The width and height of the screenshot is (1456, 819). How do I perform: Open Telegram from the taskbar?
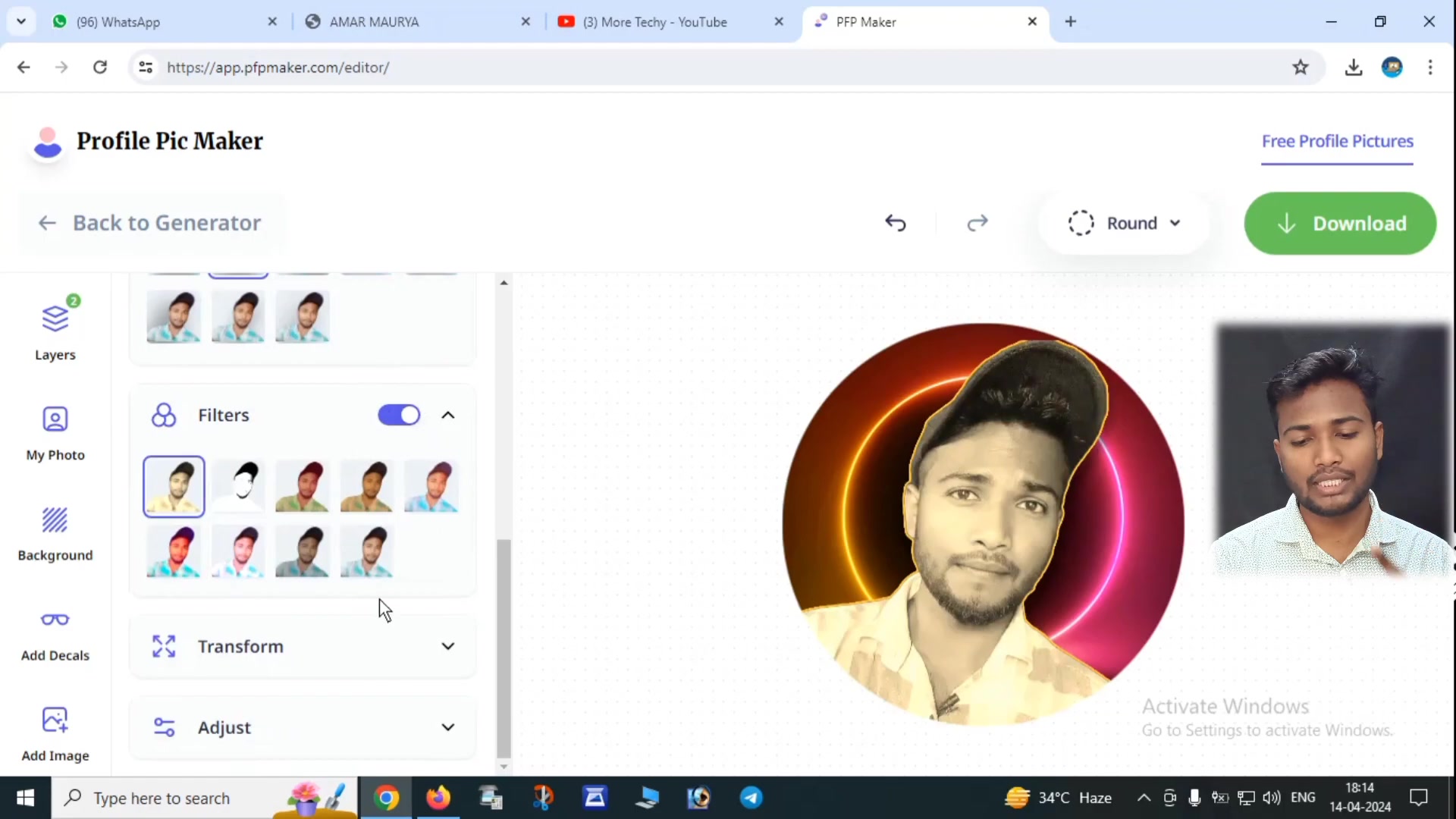coord(752,798)
